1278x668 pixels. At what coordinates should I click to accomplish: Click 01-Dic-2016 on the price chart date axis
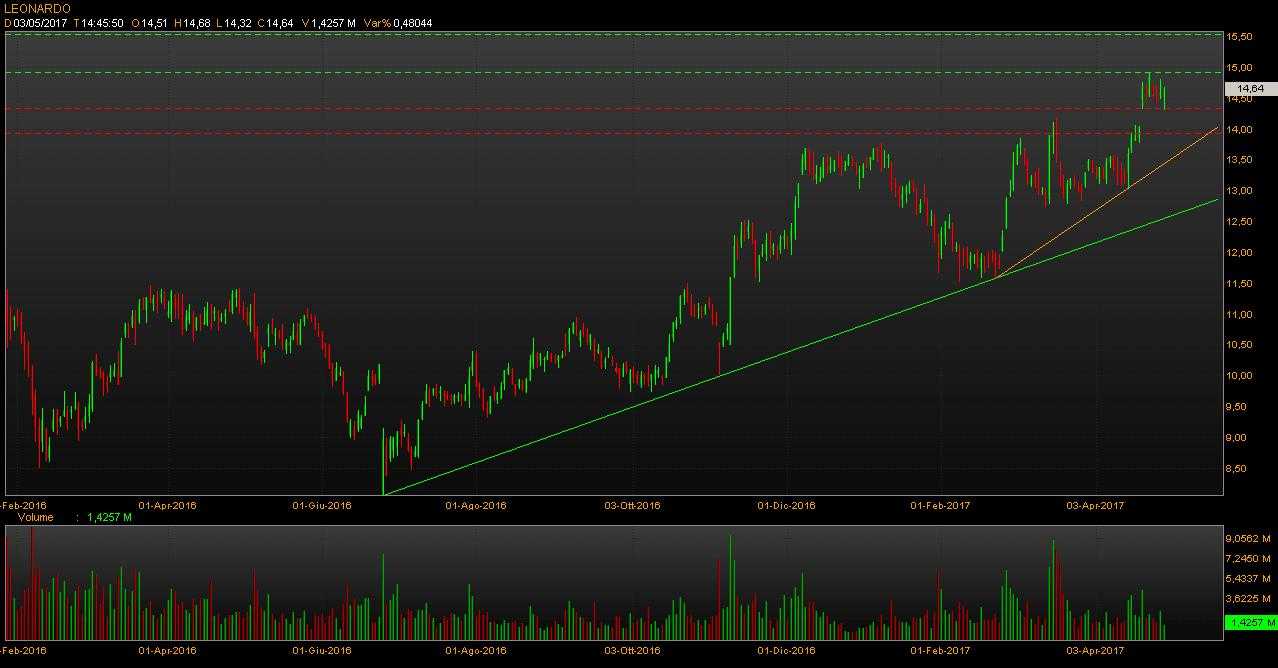tap(786, 505)
